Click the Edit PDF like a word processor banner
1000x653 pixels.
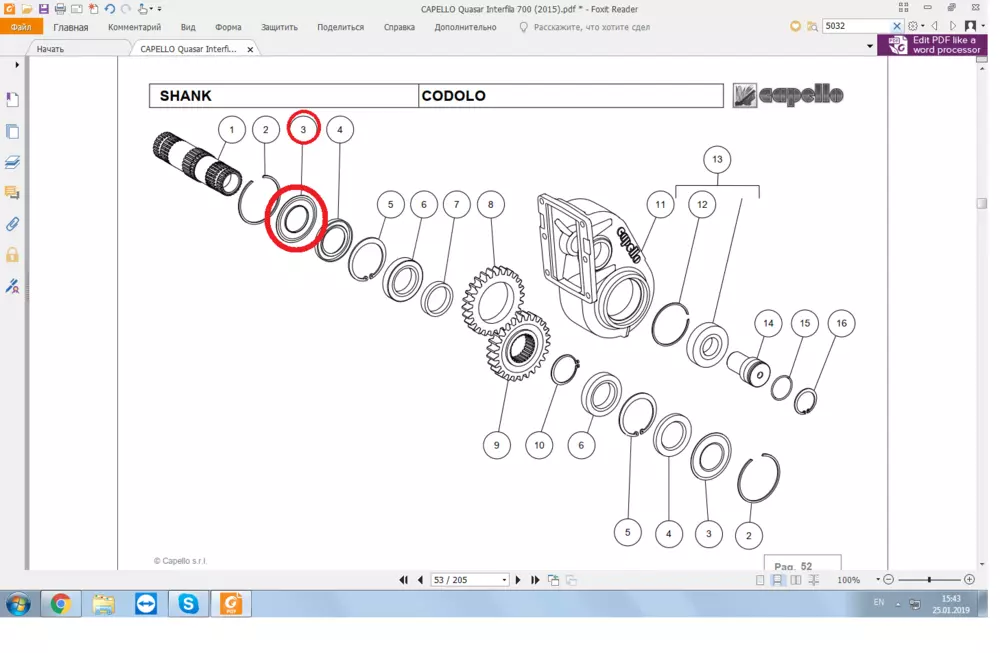(x=933, y=45)
